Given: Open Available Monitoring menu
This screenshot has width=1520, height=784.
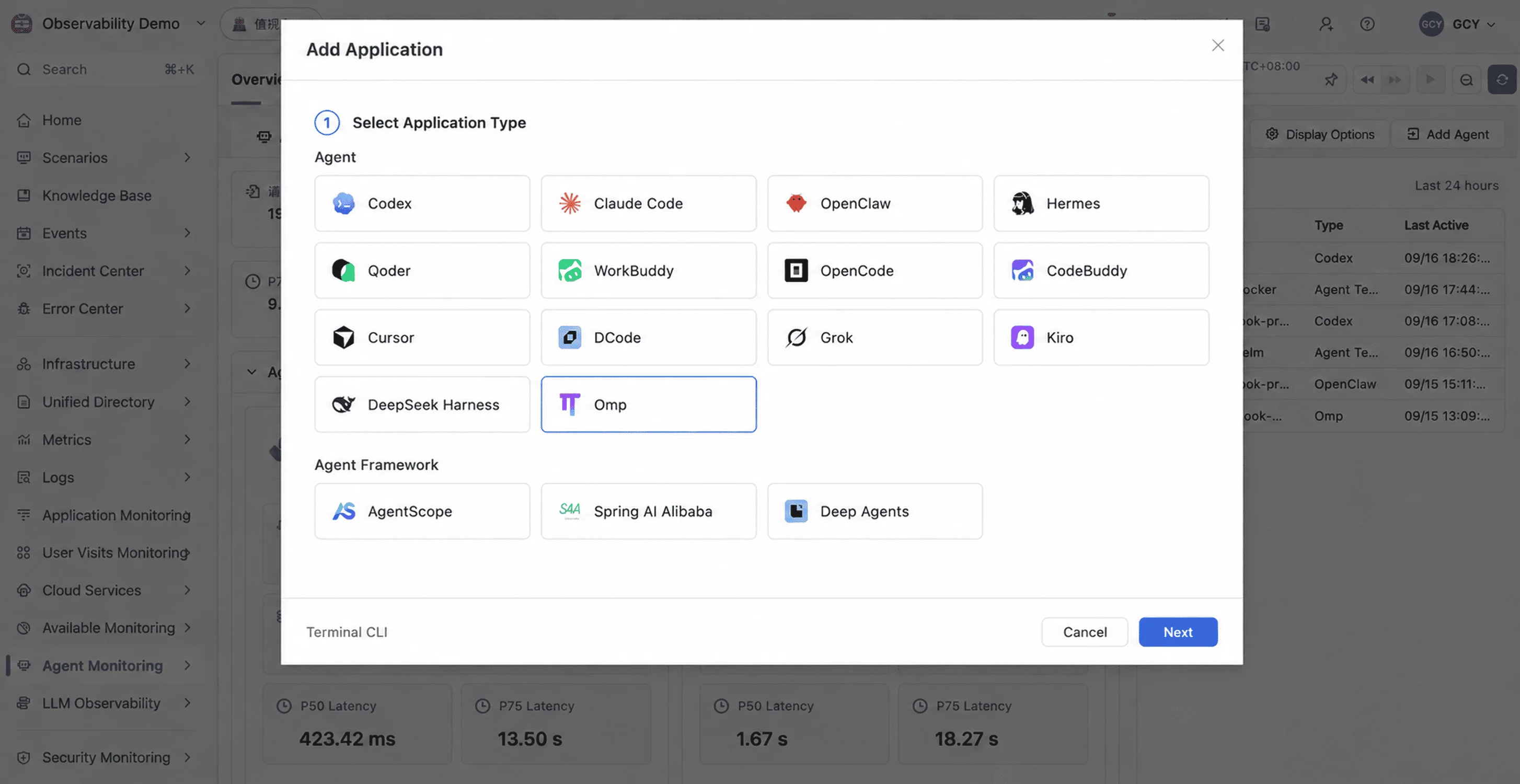Looking at the screenshot, I should (105, 628).
